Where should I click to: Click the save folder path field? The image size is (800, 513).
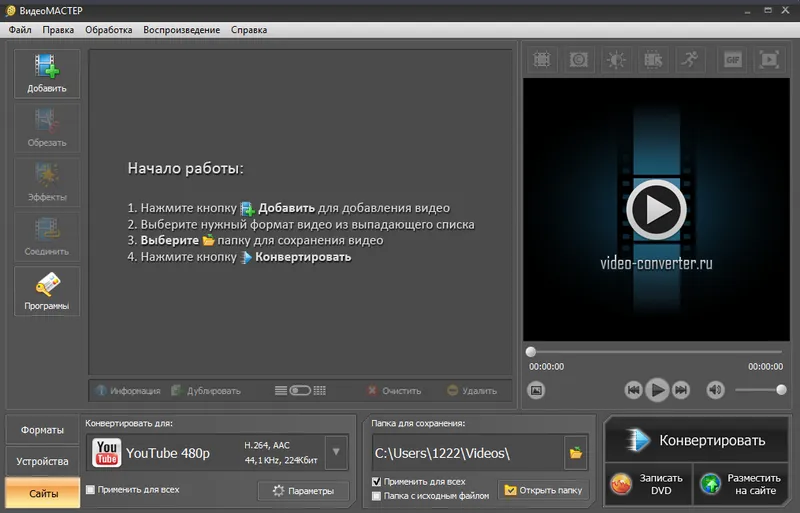coord(468,453)
